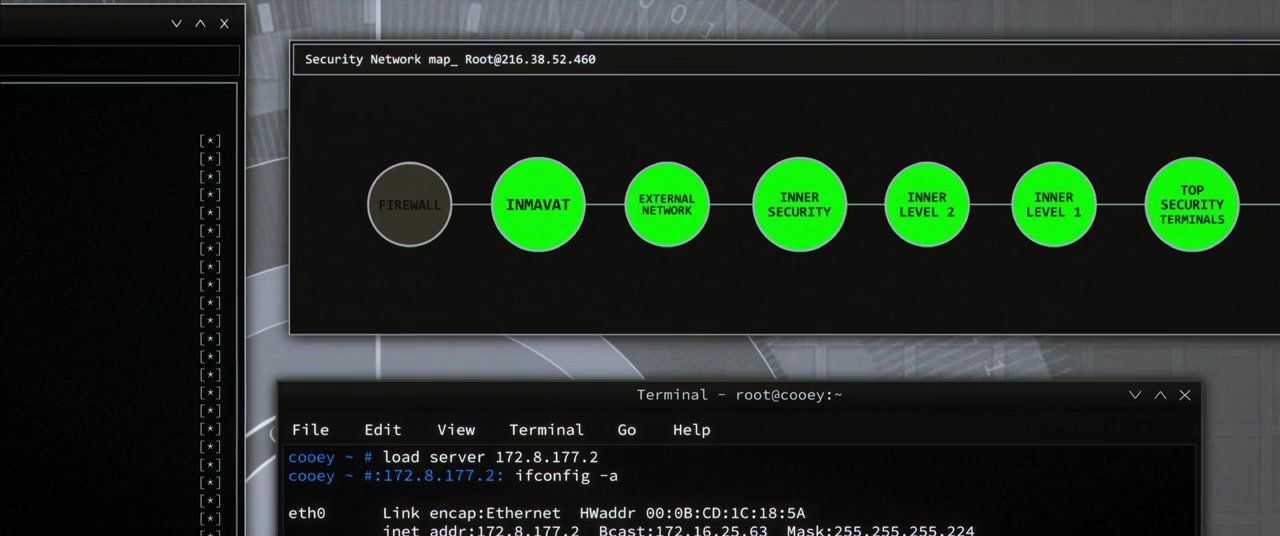The image size is (1280, 536).
Task: Expand the View menu in Terminal
Action: [x=456, y=430]
